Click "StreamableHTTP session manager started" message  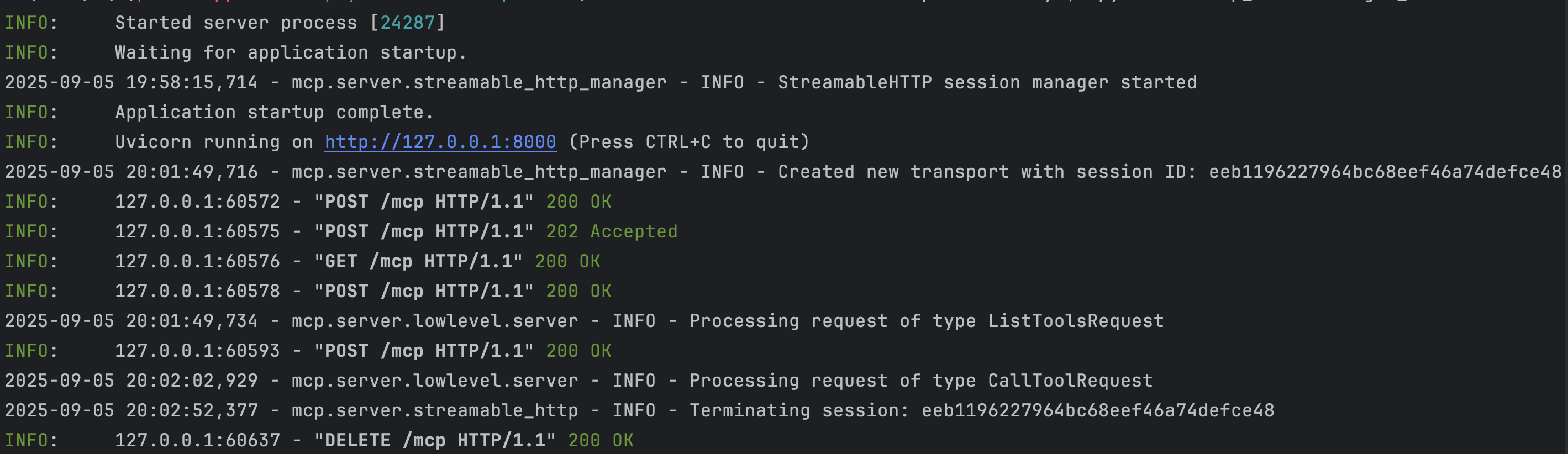click(987, 82)
